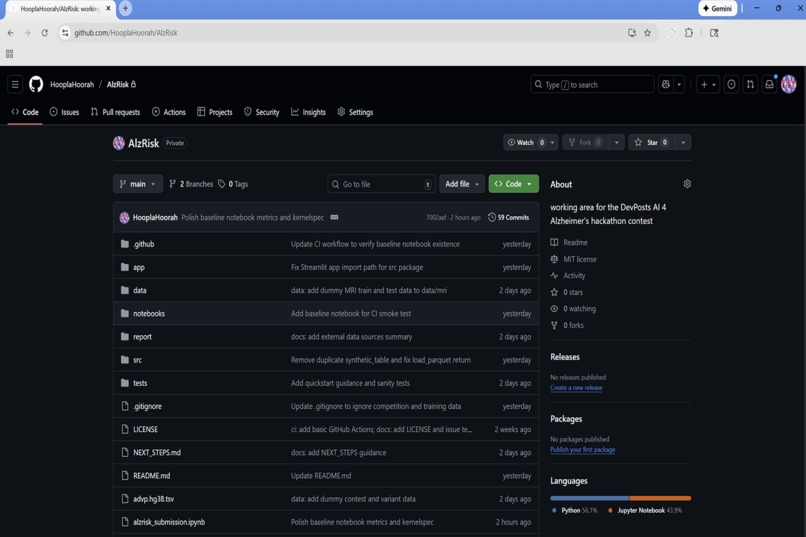Open the browser Extensions puzzle icon

[688, 33]
